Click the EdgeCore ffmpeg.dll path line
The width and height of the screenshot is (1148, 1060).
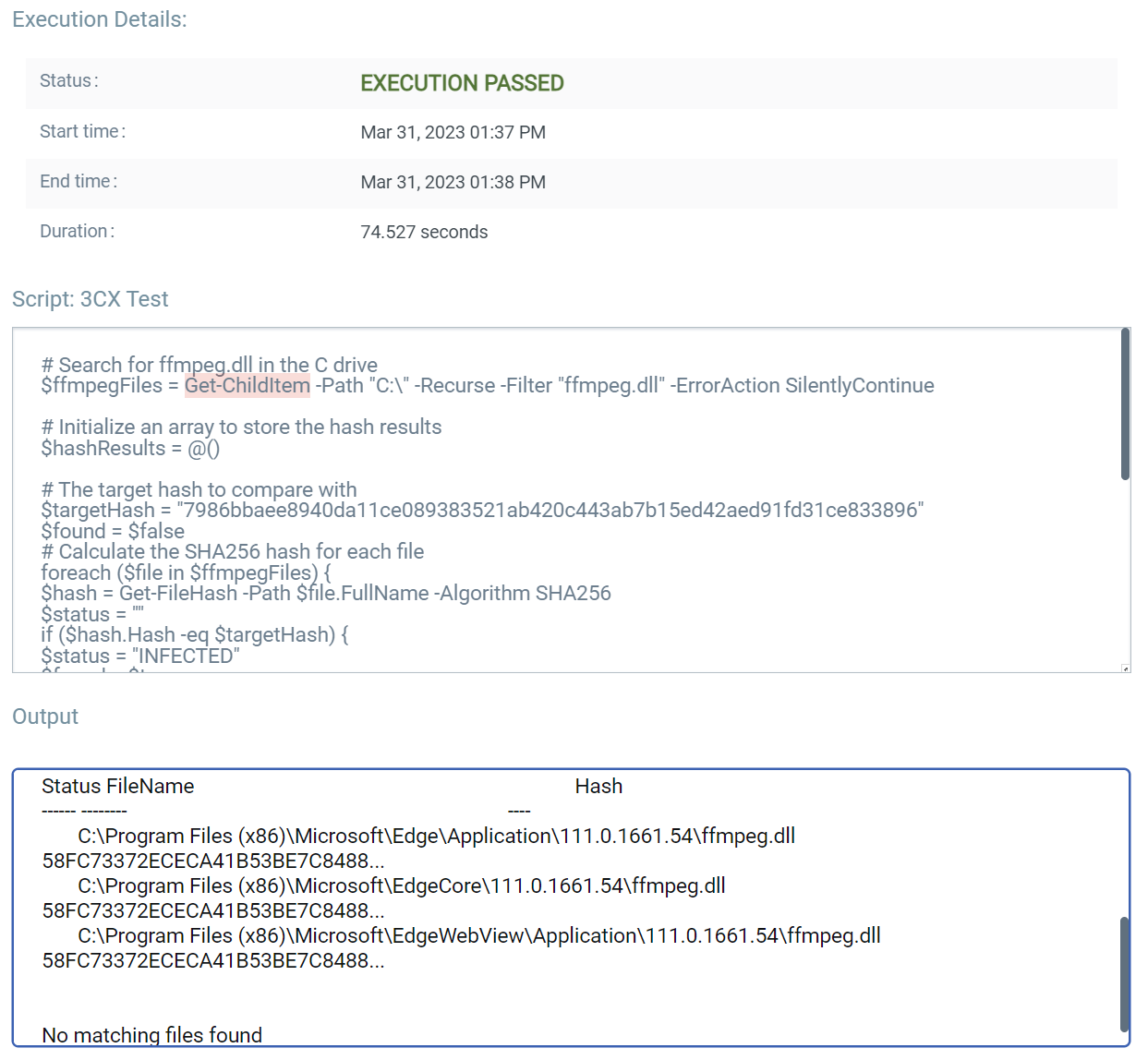pos(402,885)
